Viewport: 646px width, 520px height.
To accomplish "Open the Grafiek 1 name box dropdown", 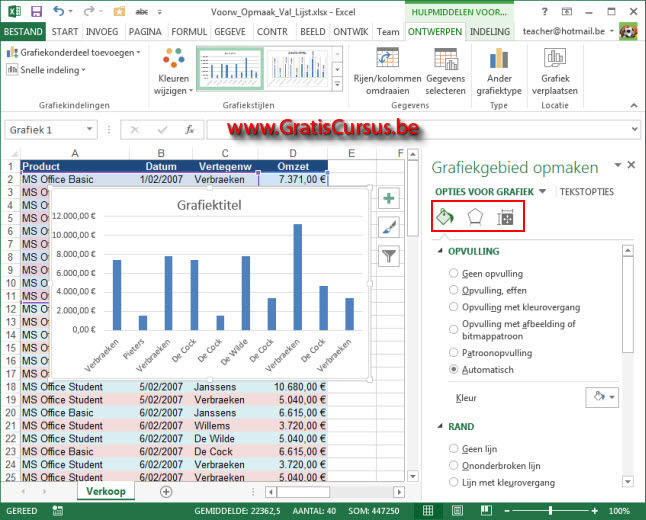I will 89,129.
